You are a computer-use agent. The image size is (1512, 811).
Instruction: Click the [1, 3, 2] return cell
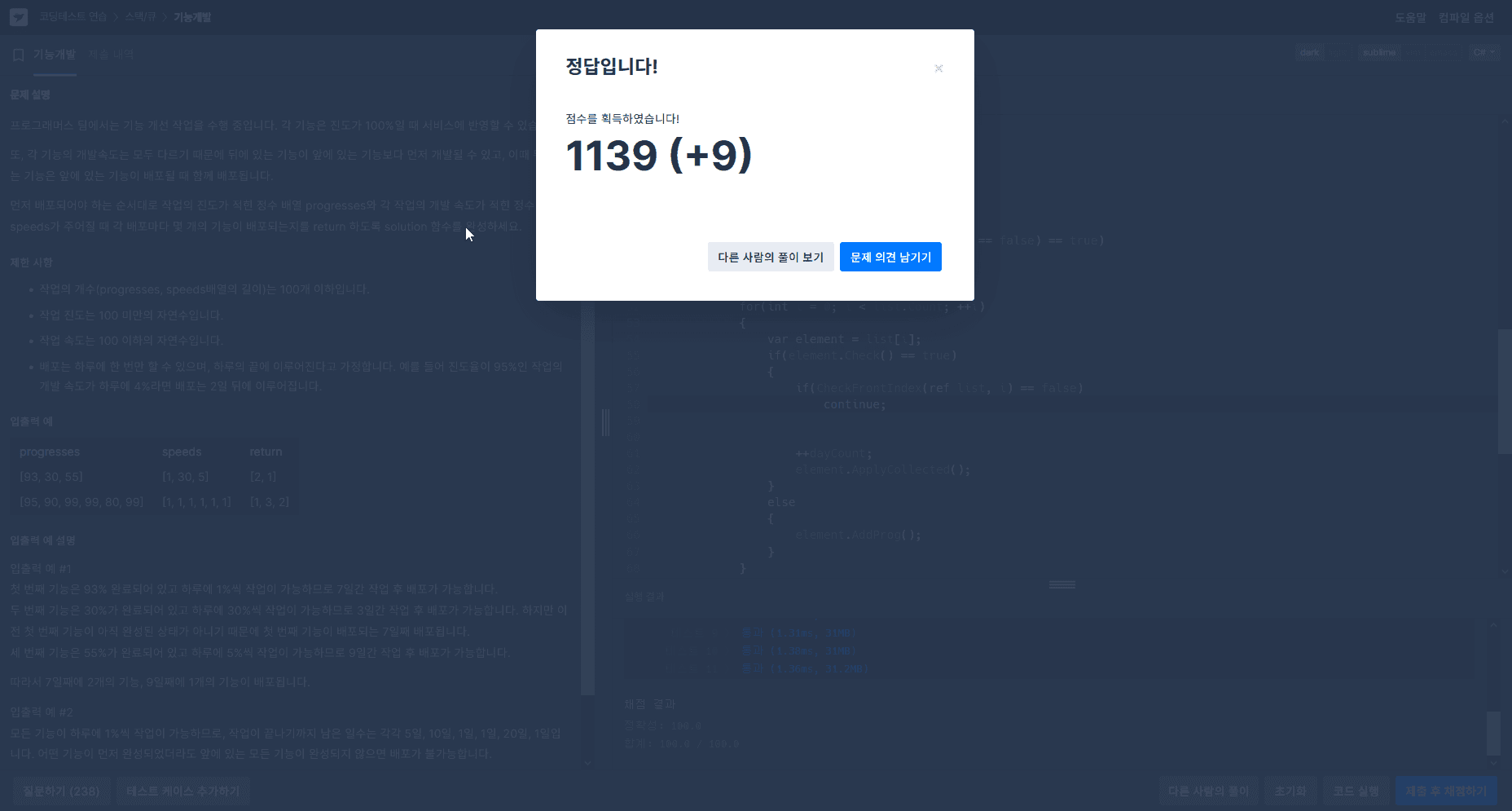pos(269,502)
